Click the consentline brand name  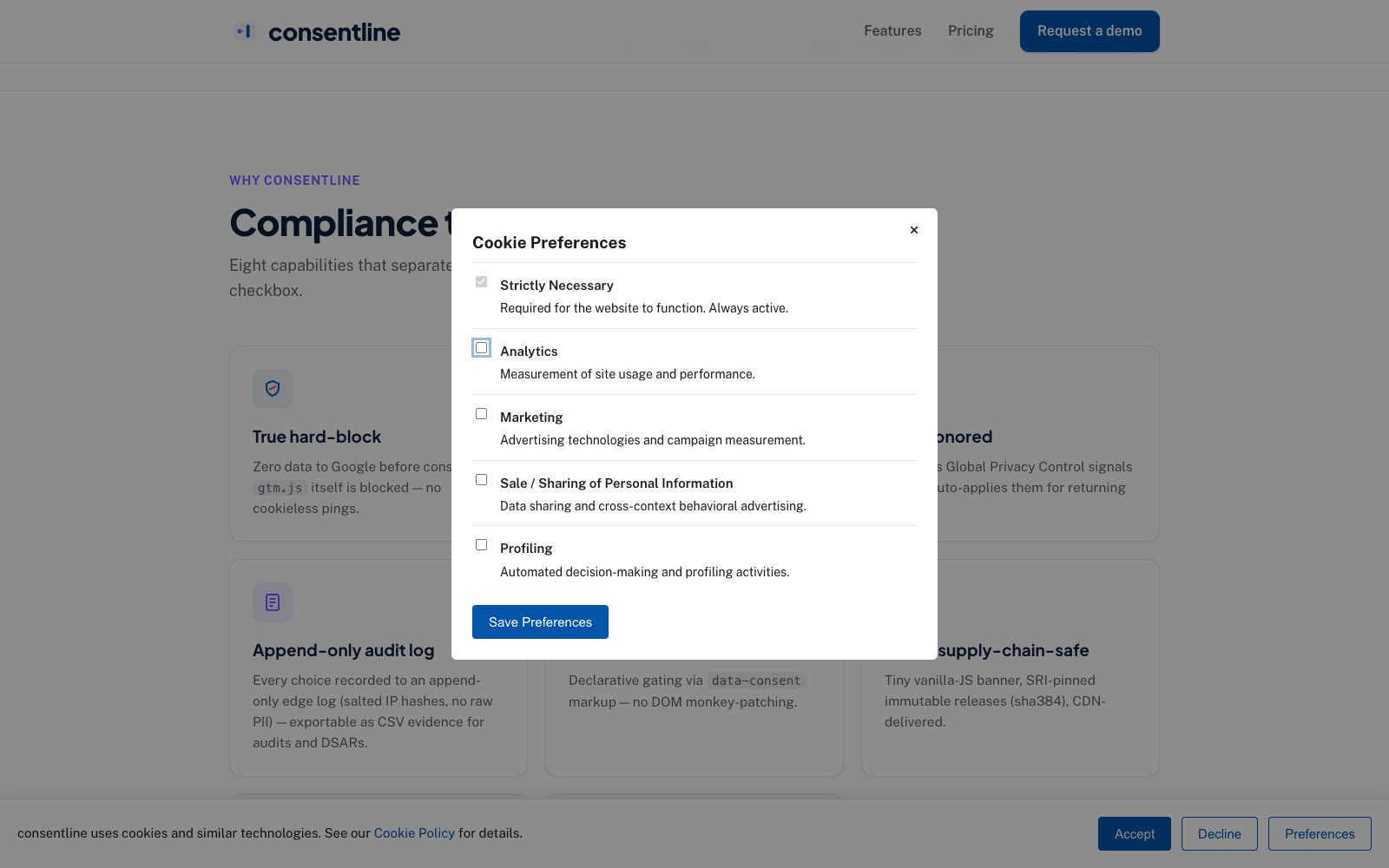[x=334, y=32]
